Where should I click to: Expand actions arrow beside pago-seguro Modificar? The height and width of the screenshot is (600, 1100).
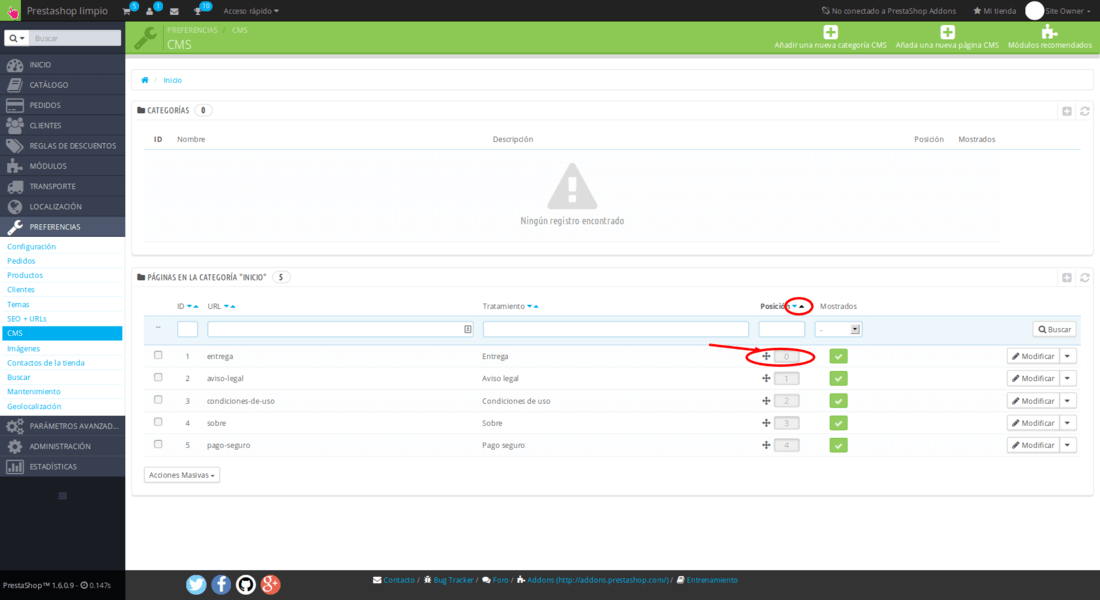pyautogui.click(x=1068, y=445)
